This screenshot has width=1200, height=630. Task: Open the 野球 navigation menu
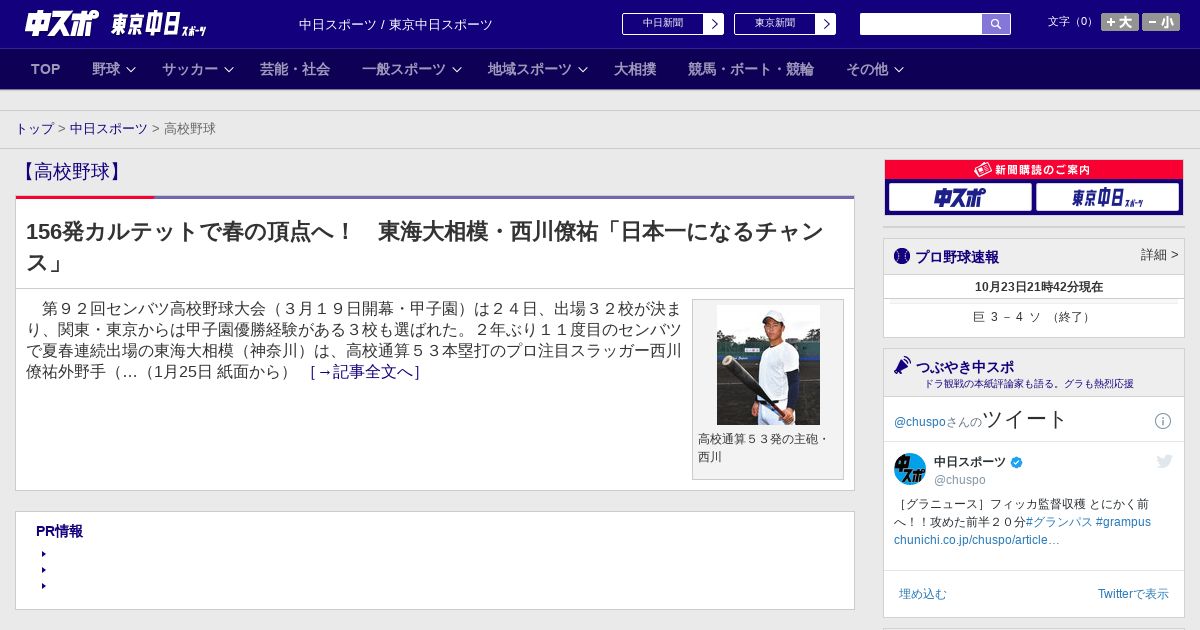coord(106,69)
